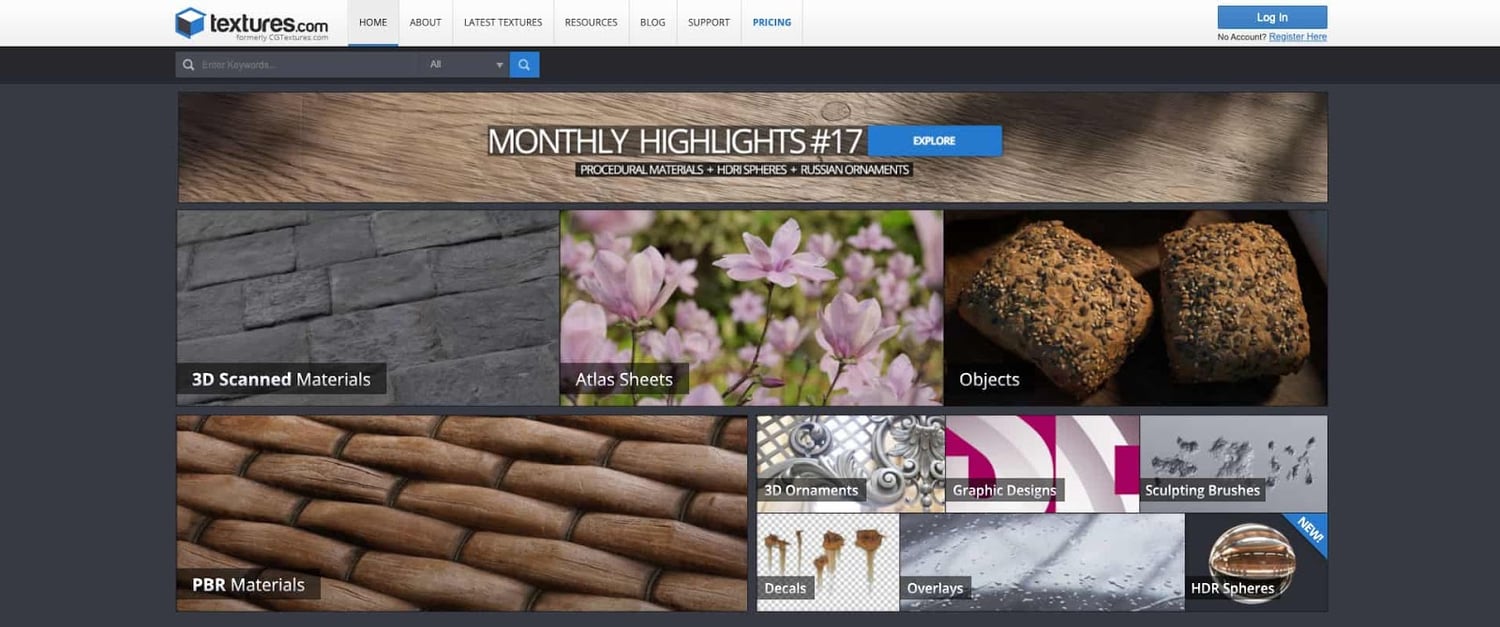Click the blue search magnifier button
The image size is (1500, 627).
point(524,65)
